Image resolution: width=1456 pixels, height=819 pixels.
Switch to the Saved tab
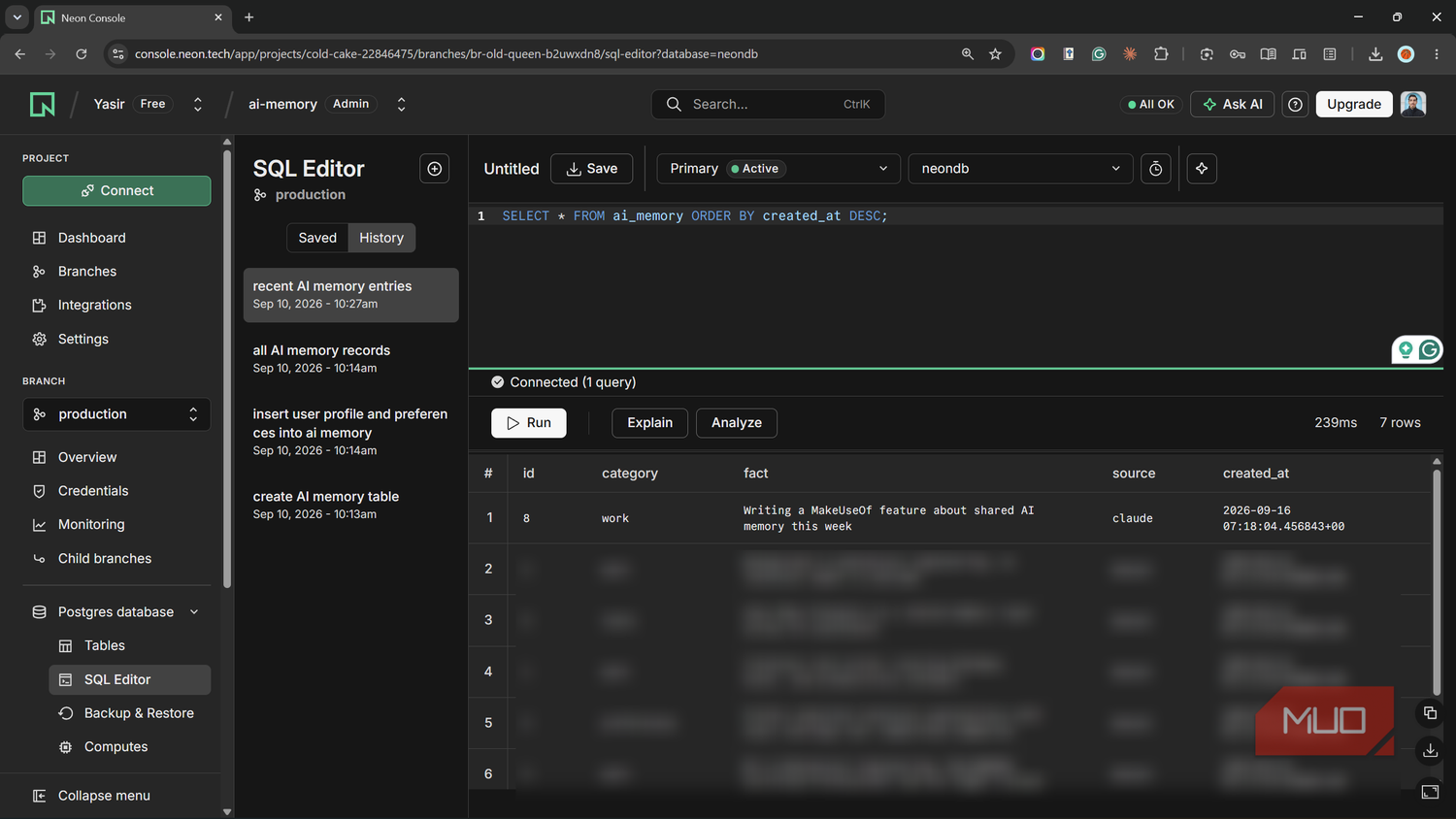click(x=317, y=238)
